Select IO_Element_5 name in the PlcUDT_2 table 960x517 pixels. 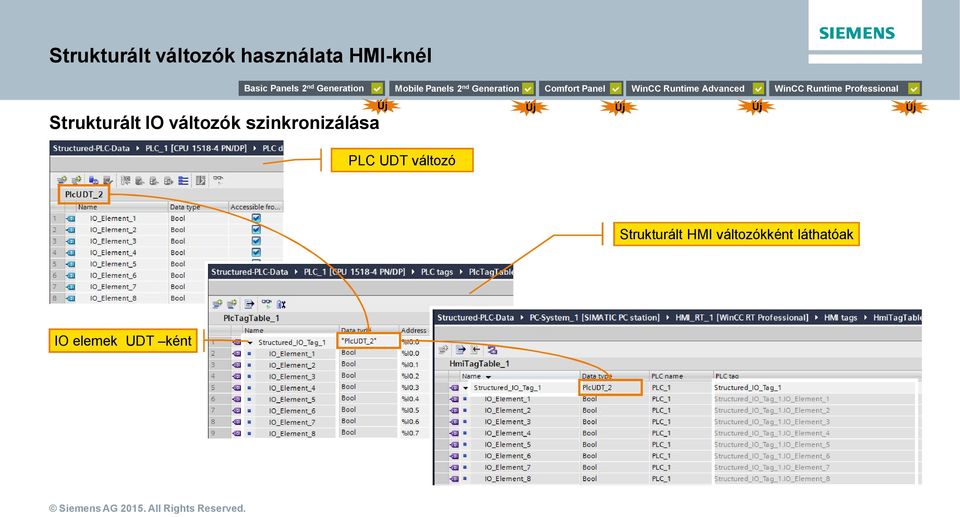click(113, 264)
